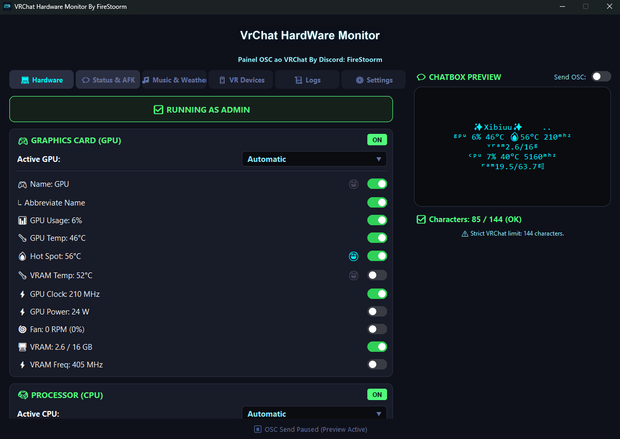Click the chatbox preview display area
Viewport: 620px width, 439px height.
[x=512, y=147]
